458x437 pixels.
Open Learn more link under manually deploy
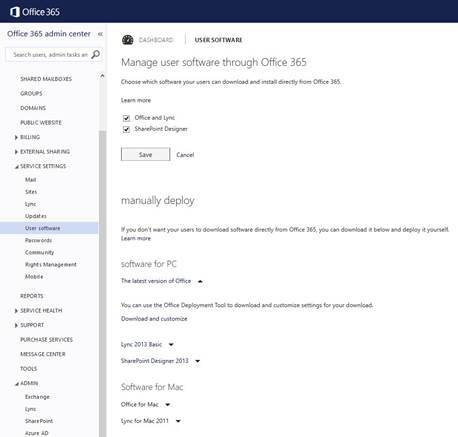click(x=136, y=238)
